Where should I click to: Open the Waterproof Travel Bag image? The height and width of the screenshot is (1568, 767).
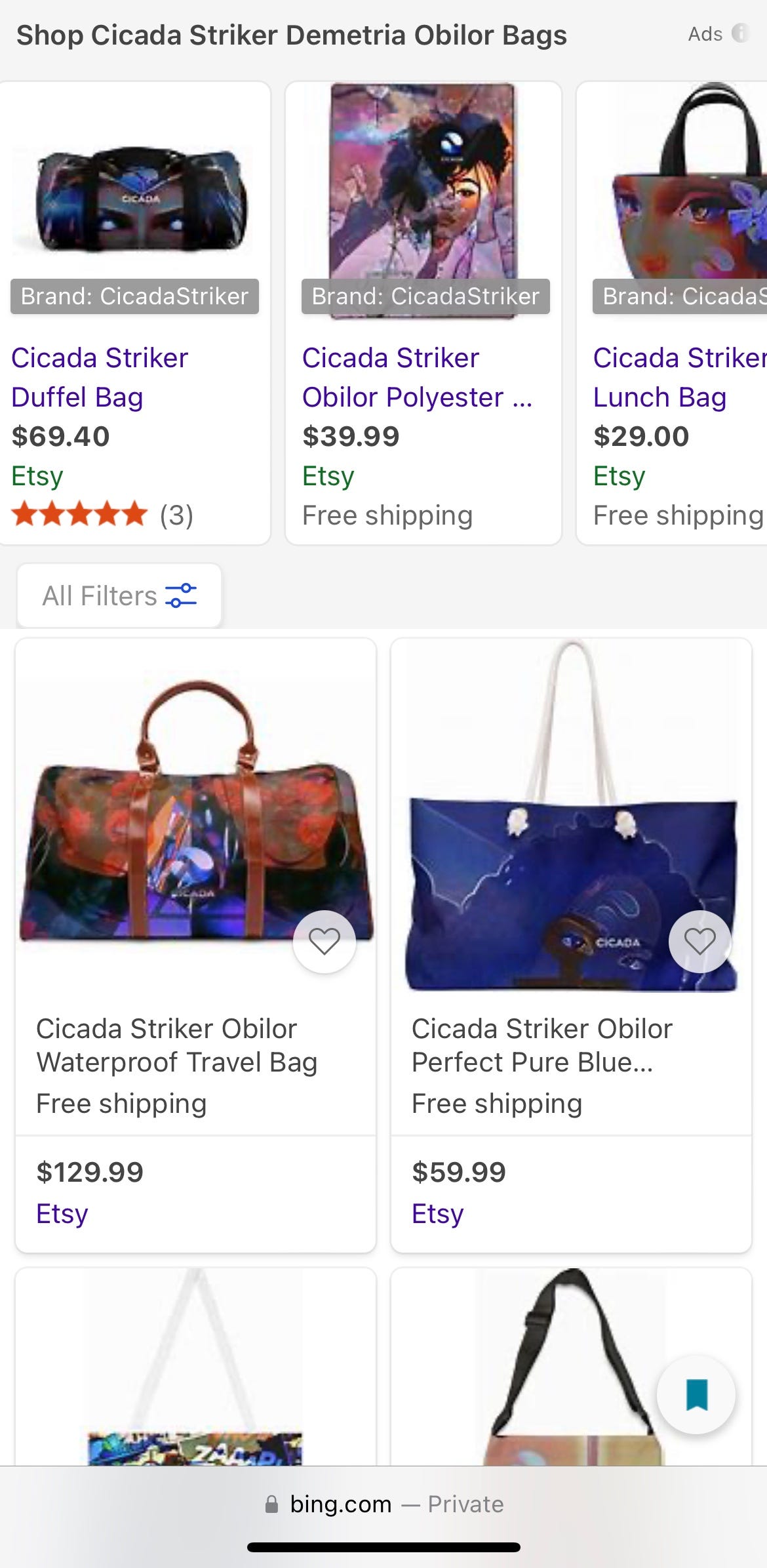[x=195, y=813]
